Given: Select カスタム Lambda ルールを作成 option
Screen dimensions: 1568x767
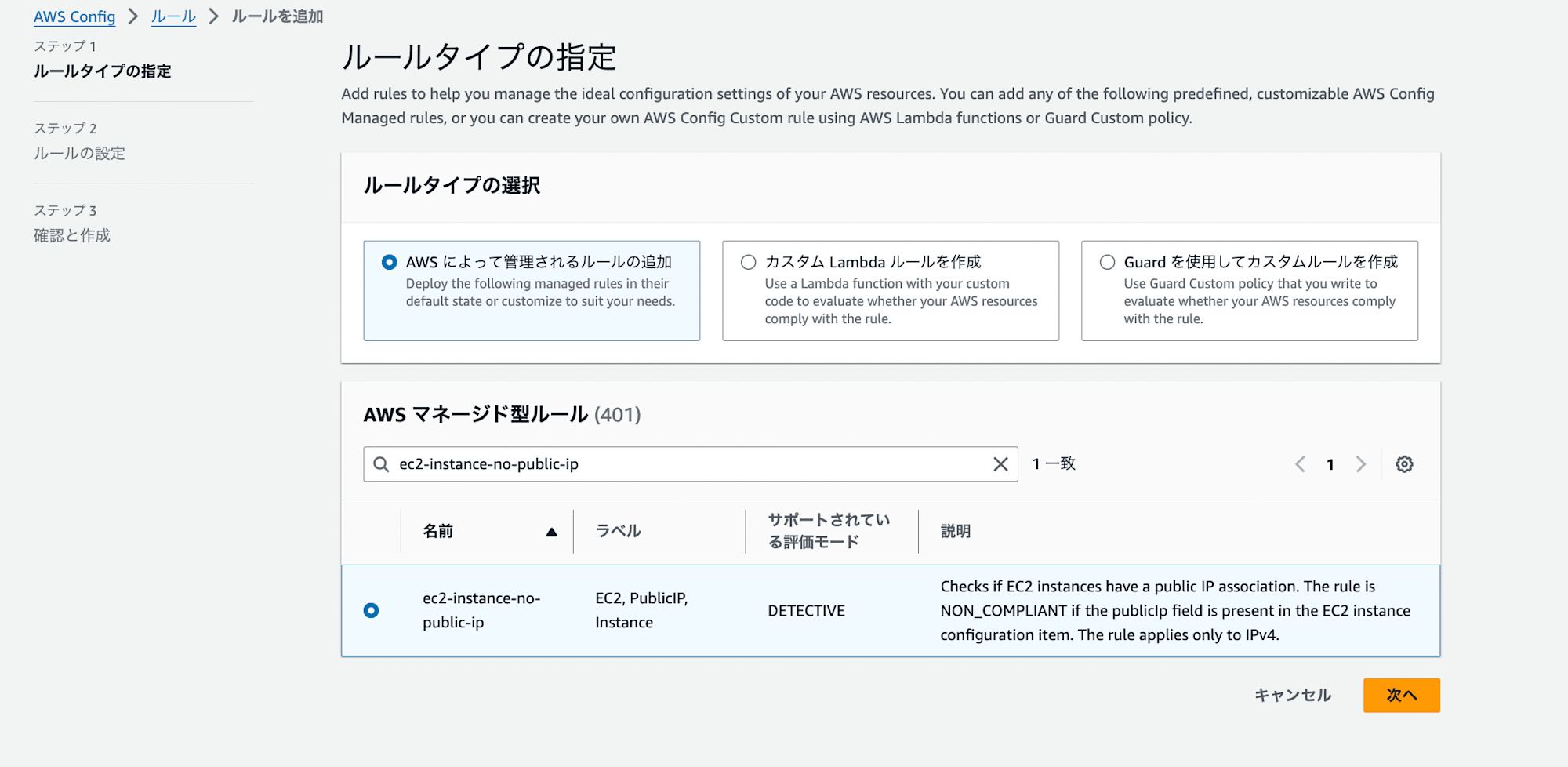Looking at the screenshot, I should coord(891,290).
